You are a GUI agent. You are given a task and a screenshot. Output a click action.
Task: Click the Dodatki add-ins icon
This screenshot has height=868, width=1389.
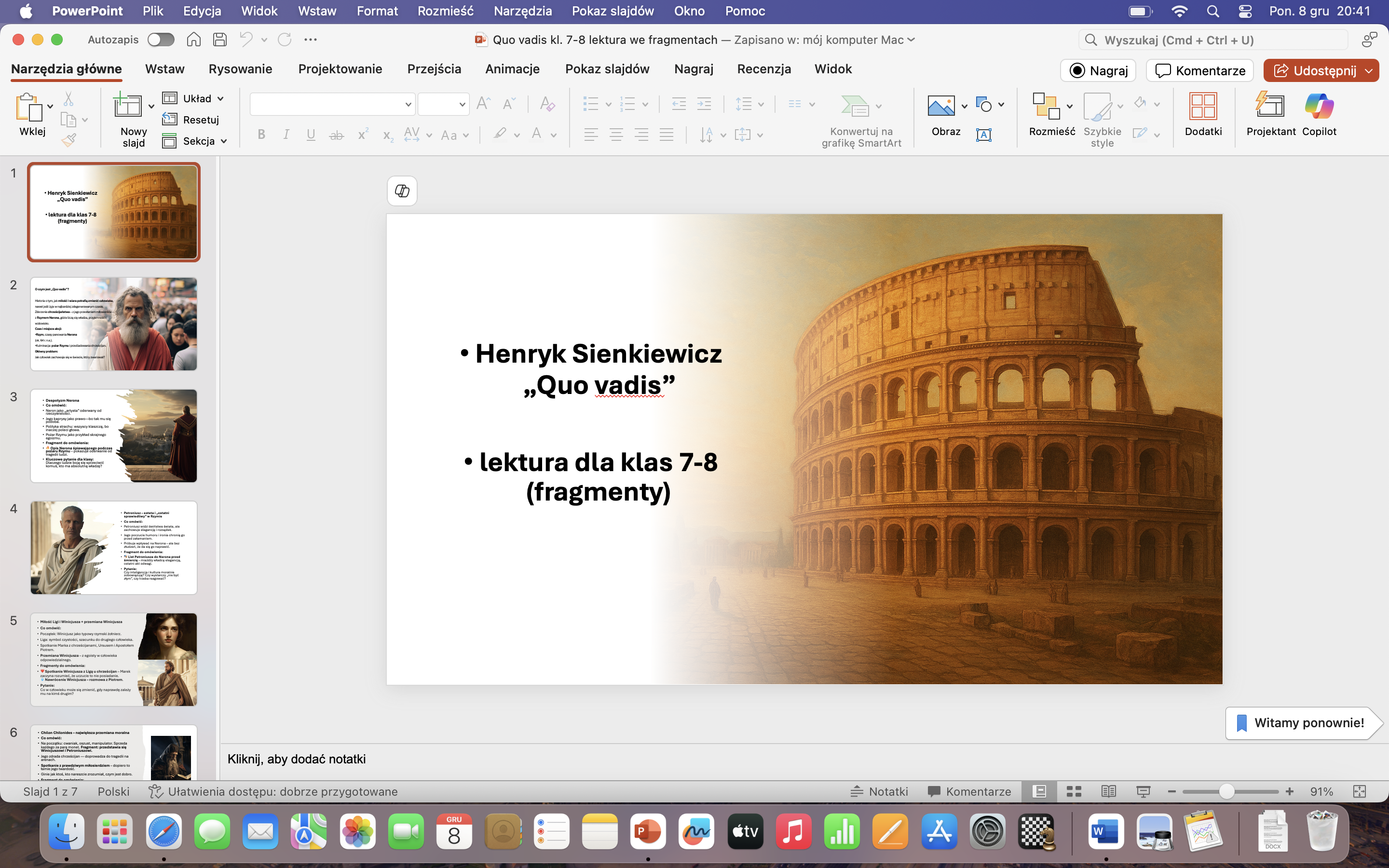[1202, 107]
